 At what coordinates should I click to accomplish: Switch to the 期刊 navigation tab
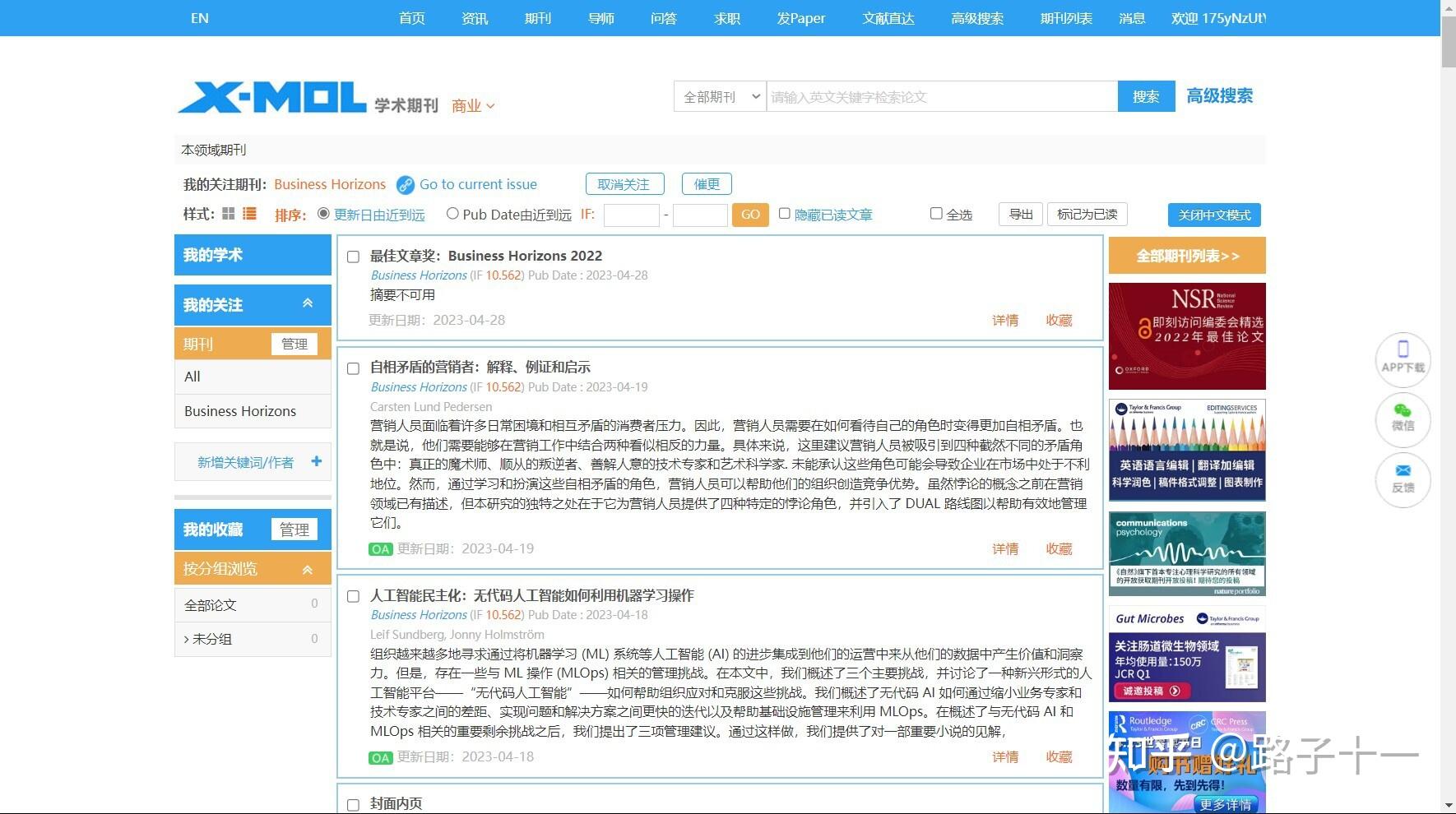pyautogui.click(x=538, y=18)
